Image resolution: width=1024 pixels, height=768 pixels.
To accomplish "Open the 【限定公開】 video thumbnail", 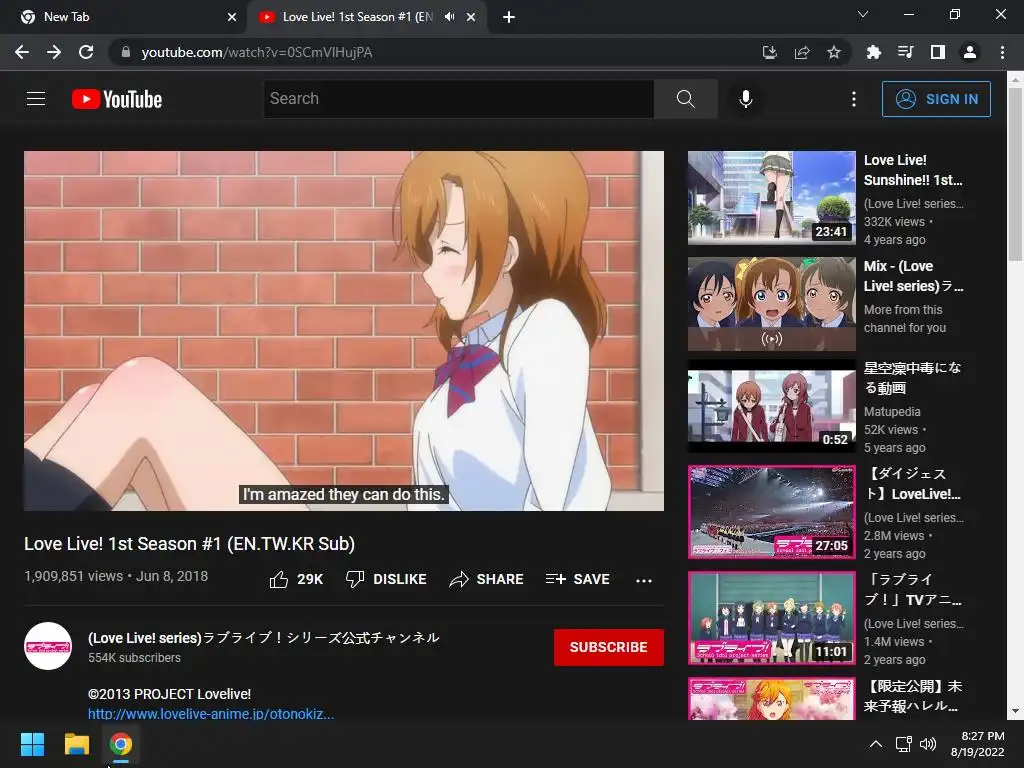I will [771, 698].
